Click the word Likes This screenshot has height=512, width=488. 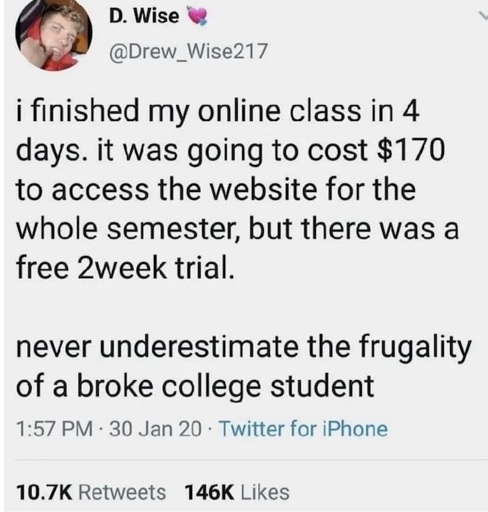click(265, 492)
